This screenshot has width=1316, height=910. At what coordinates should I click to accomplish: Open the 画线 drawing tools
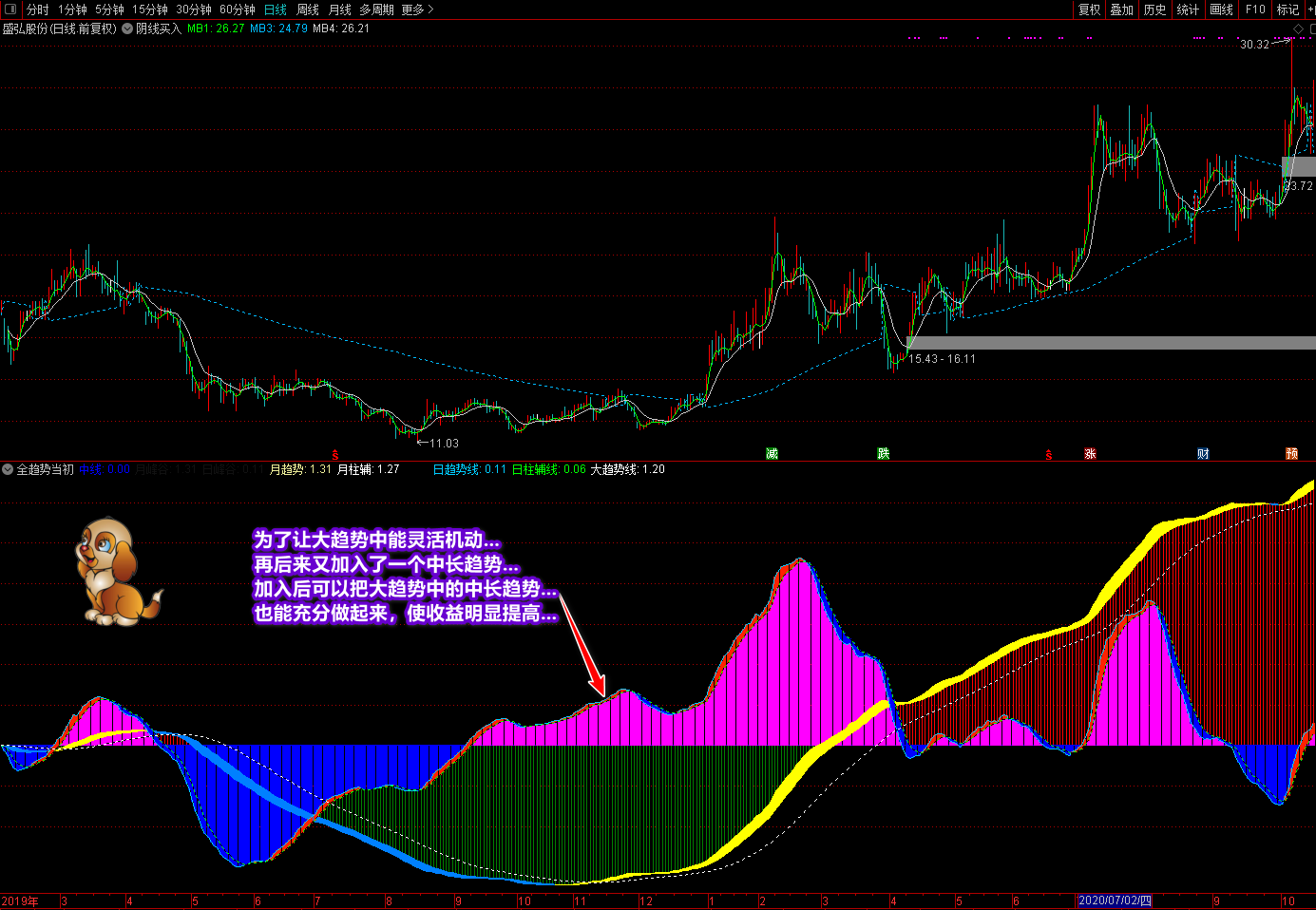tap(1221, 9)
